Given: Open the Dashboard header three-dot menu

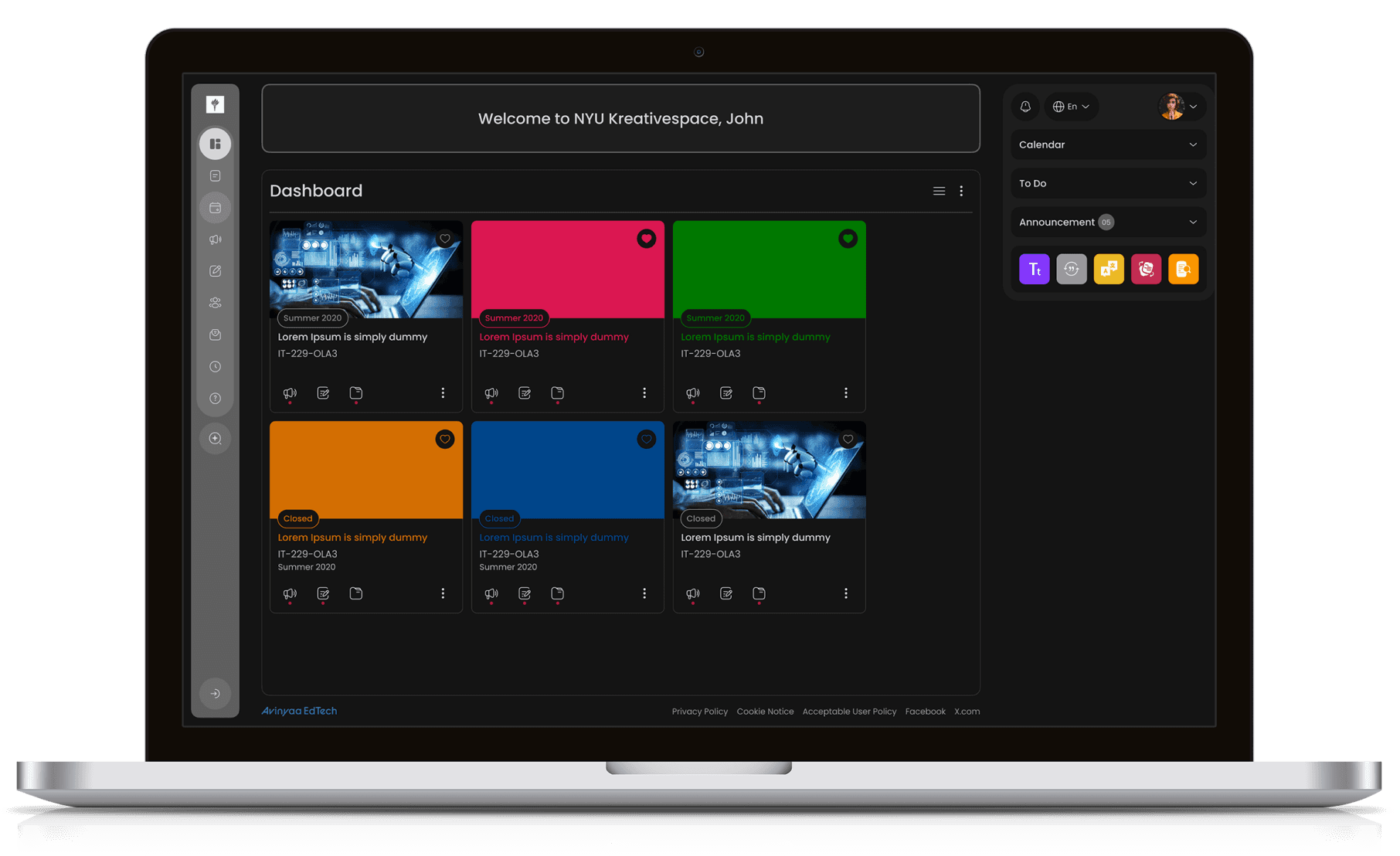Looking at the screenshot, I should [961, 191].
